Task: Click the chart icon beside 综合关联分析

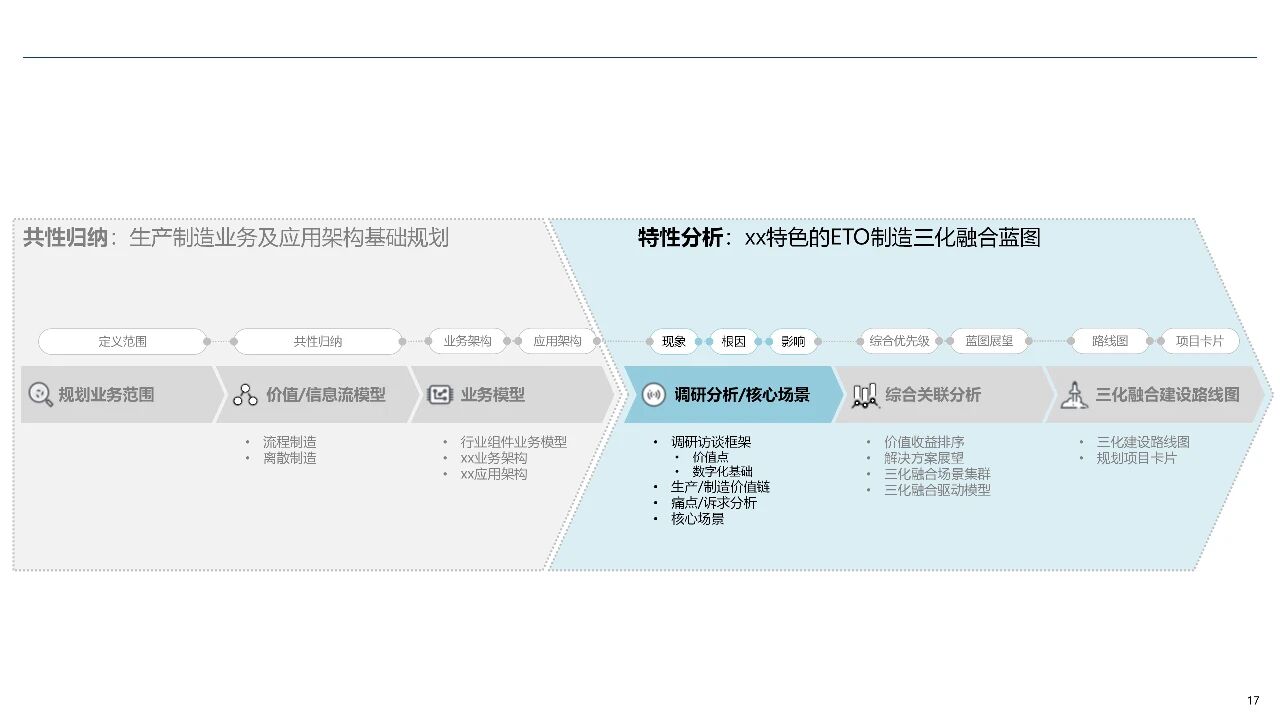Action: (x=864, y=396)
